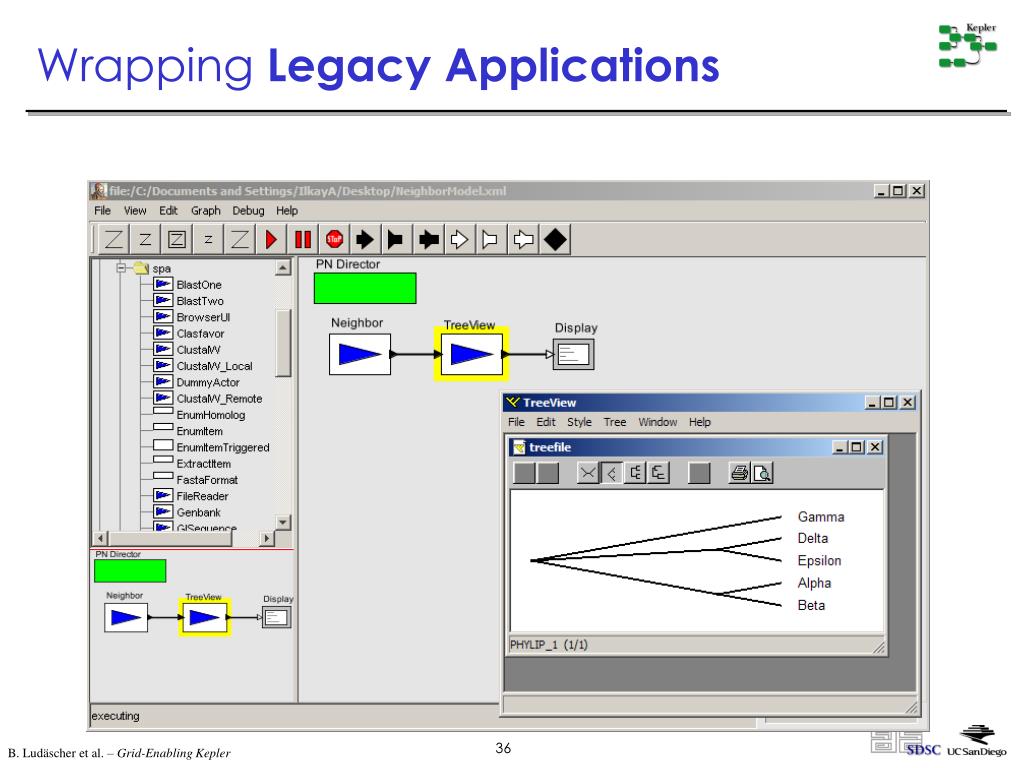Pause execution using the red pause button
This screenshot has width=1024, height=768.
point(302,239)
